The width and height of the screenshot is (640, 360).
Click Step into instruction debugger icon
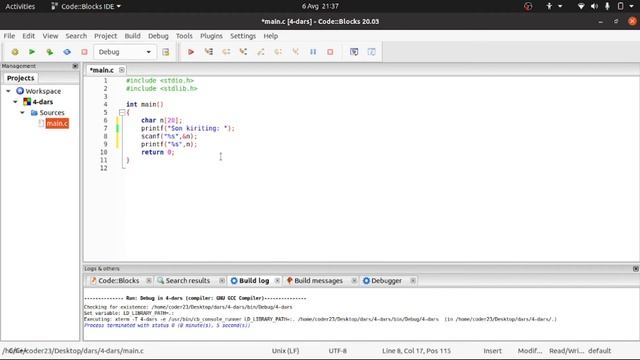[x=296, y=52]
